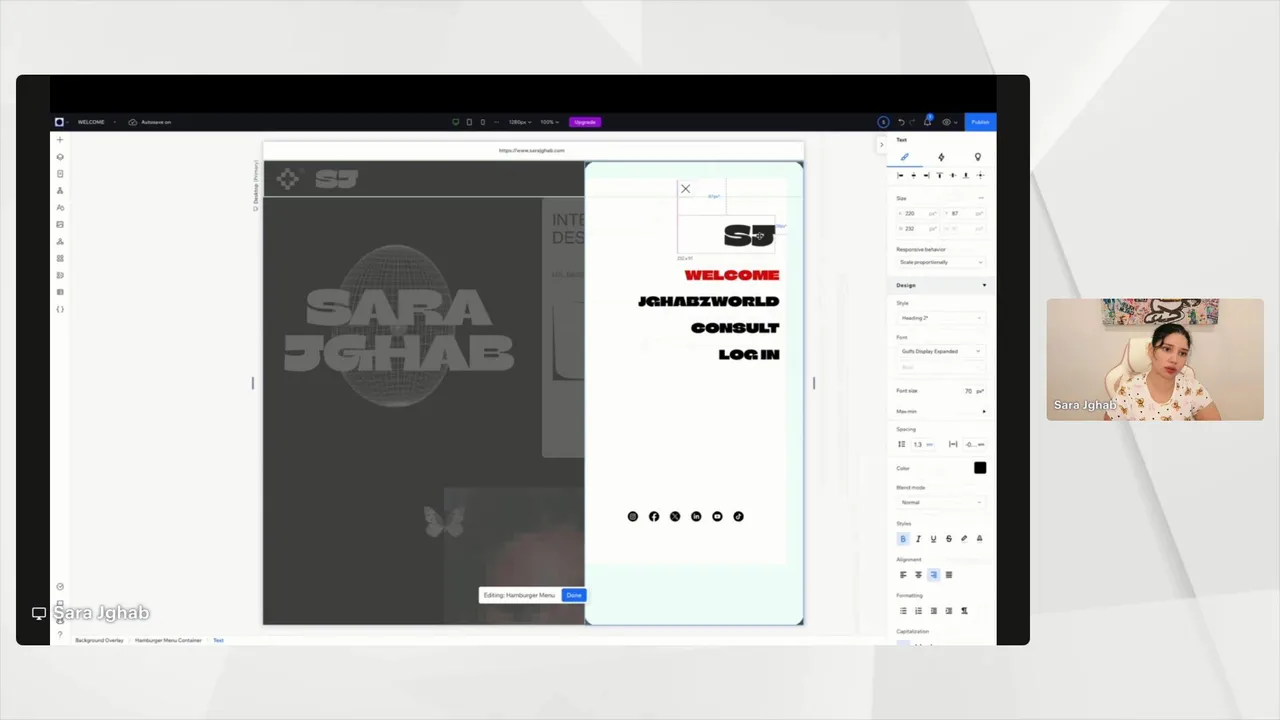This screenshot has height=720, width=1280.
Task: Click the CONSULT menu link
Action: click(x=735, y=328)
